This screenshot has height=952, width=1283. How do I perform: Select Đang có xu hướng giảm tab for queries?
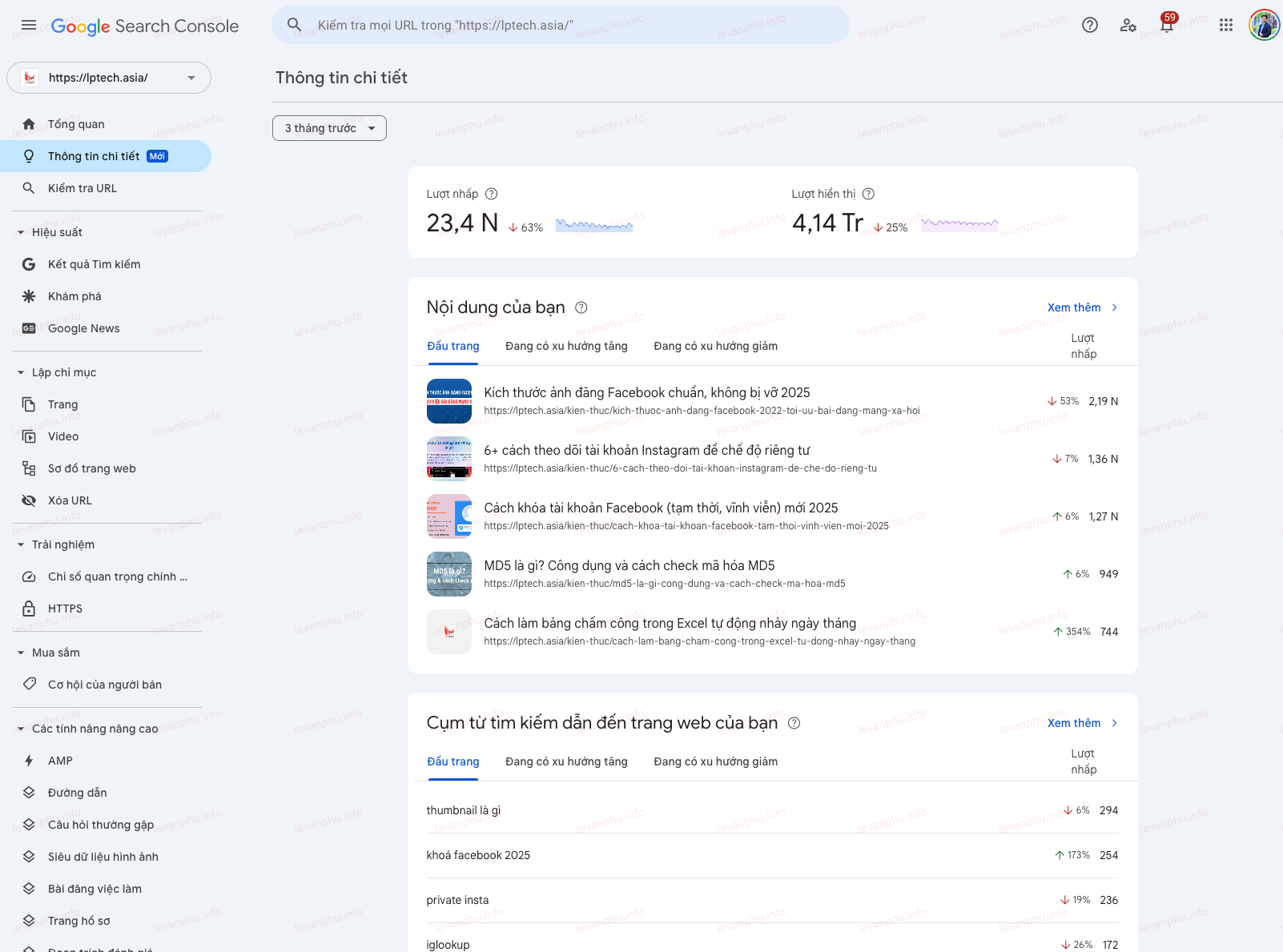click(715, 761)
